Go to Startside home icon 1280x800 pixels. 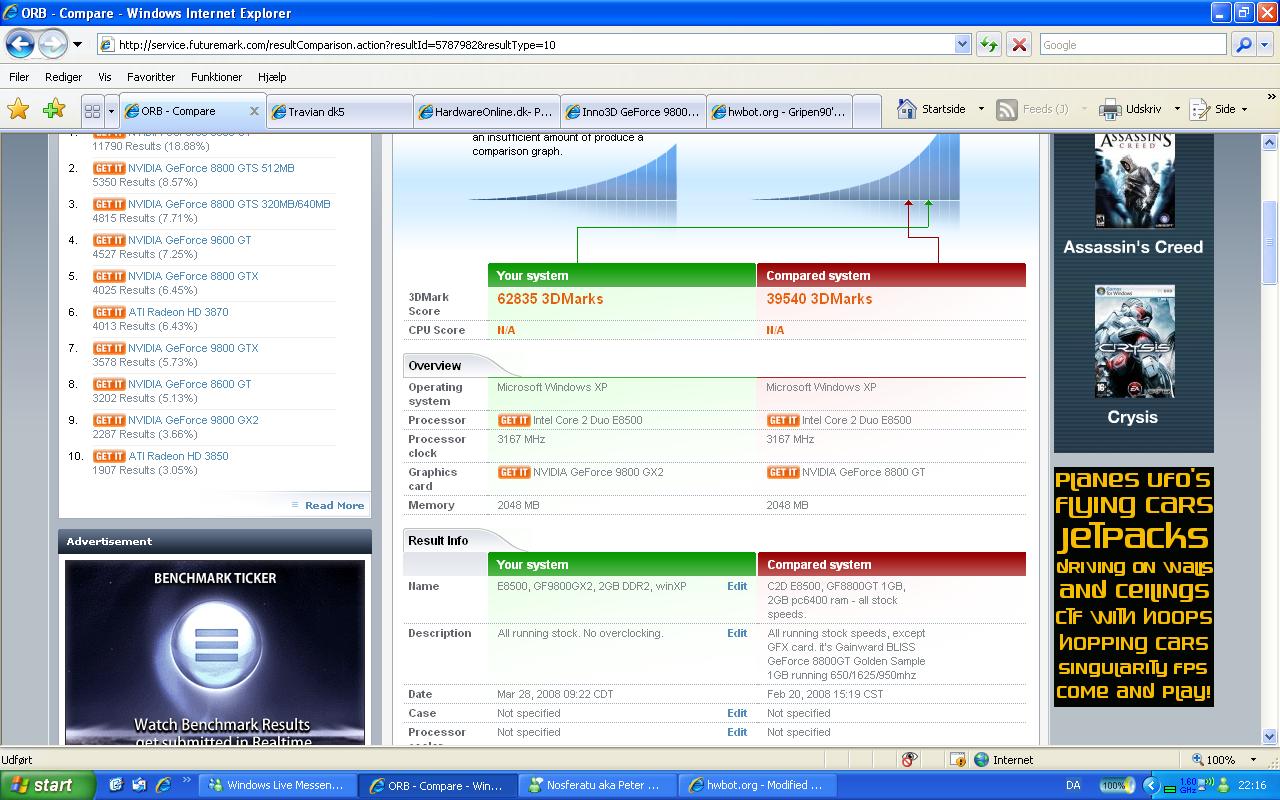pyautogui.click(x=907, y=109)
